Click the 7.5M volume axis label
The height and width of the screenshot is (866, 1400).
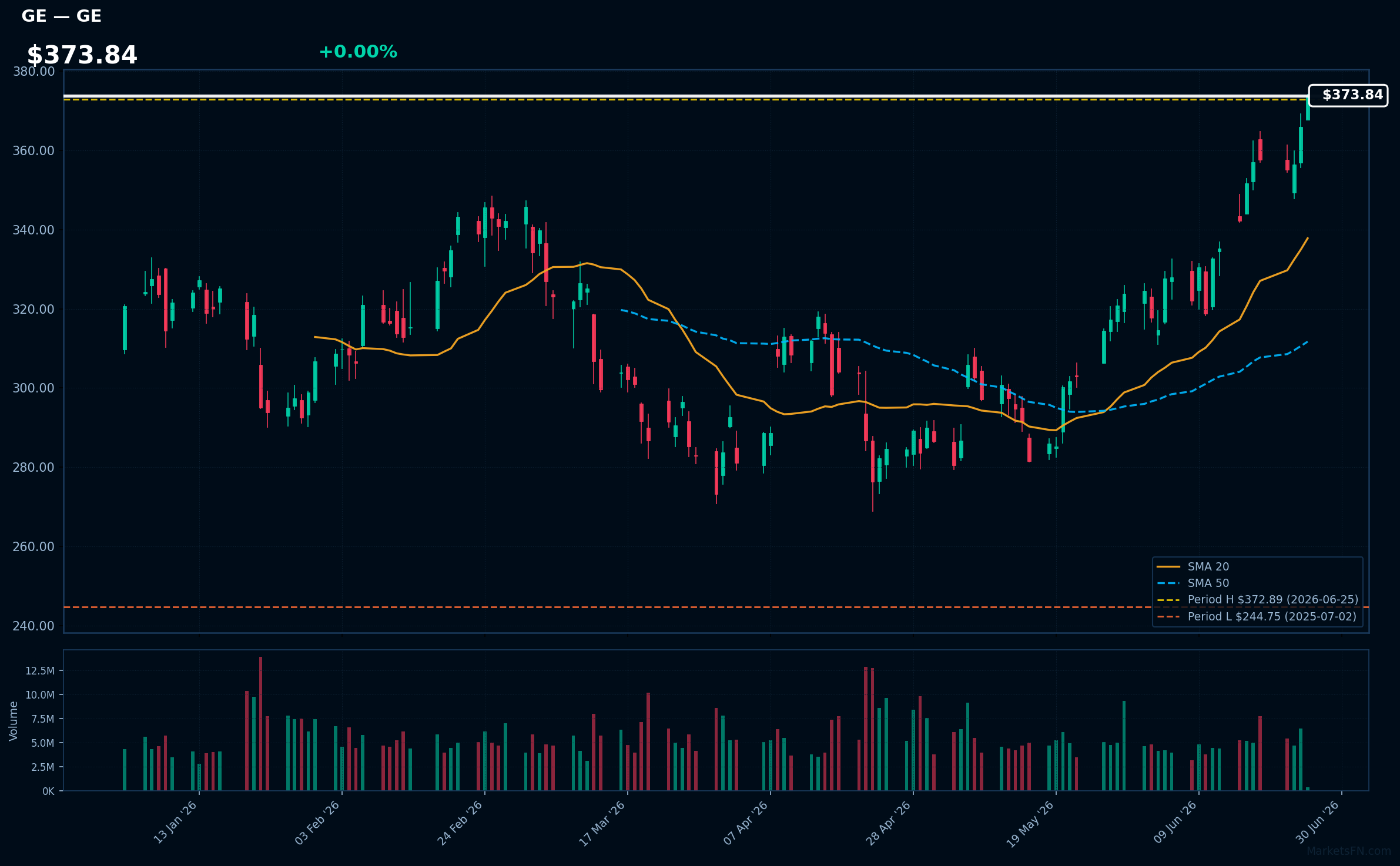coord(43,719)
